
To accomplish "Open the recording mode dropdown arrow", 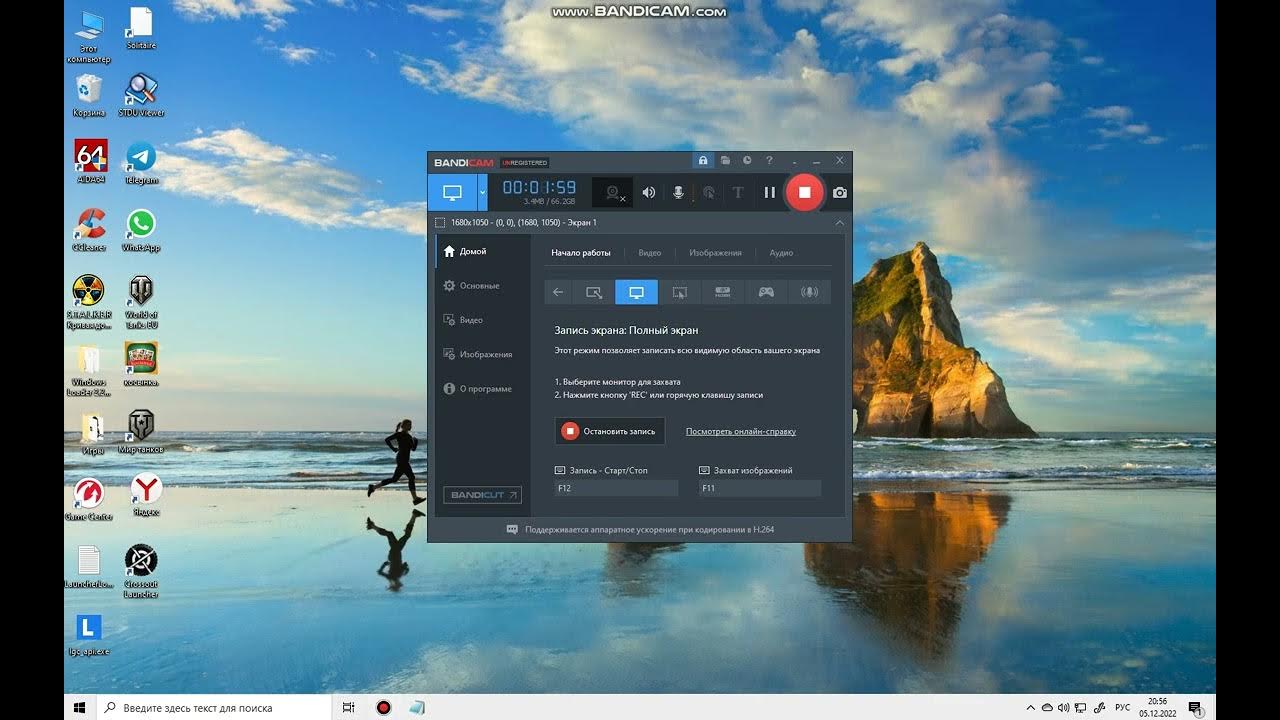I will (482, 192).
